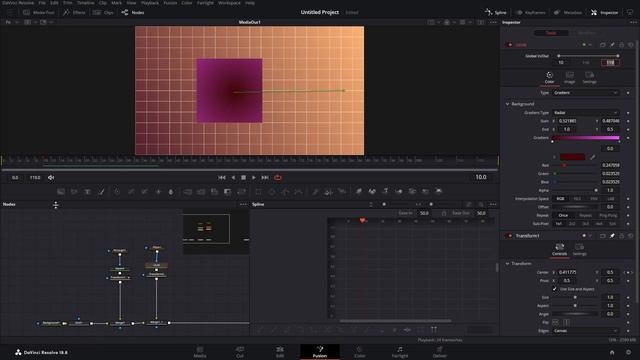Add a Text+ node from the toolbar

point(88,191)
